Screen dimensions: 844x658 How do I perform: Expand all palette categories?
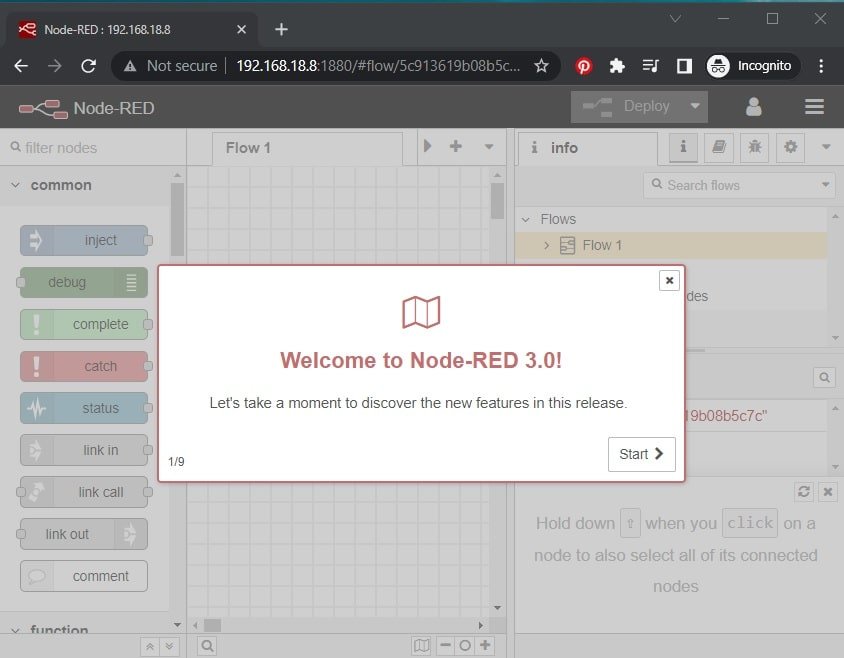point(169,646)
